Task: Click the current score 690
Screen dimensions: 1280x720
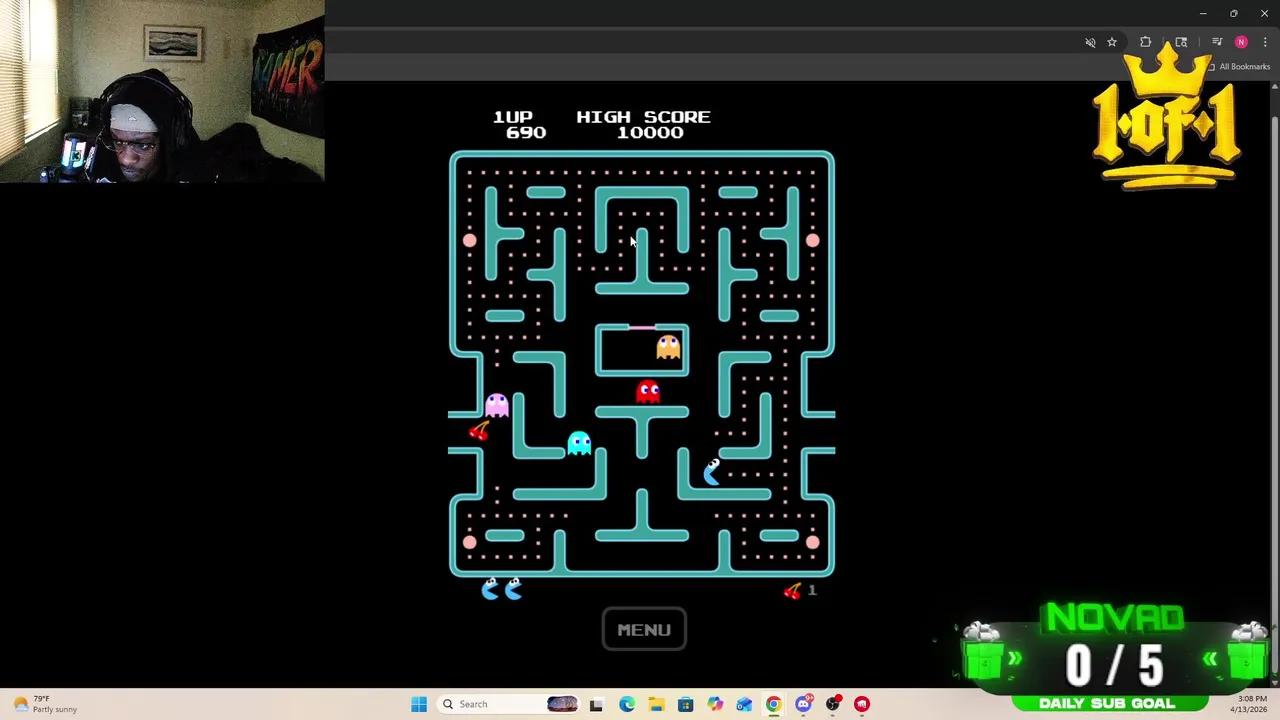Action: pyautogui.click(x=526, y=133)
